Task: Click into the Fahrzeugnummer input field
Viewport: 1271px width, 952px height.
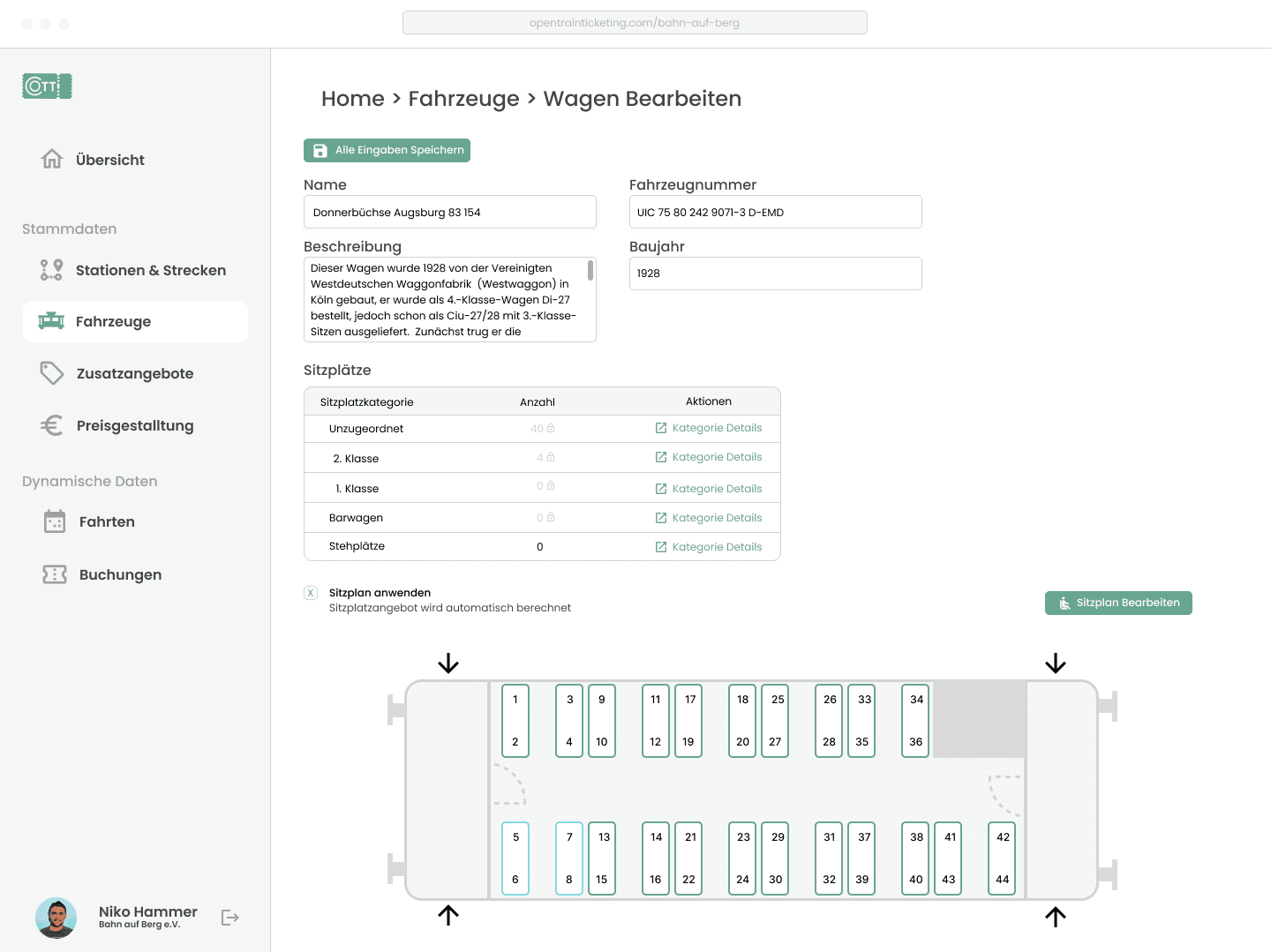Action: coord(775,213)
